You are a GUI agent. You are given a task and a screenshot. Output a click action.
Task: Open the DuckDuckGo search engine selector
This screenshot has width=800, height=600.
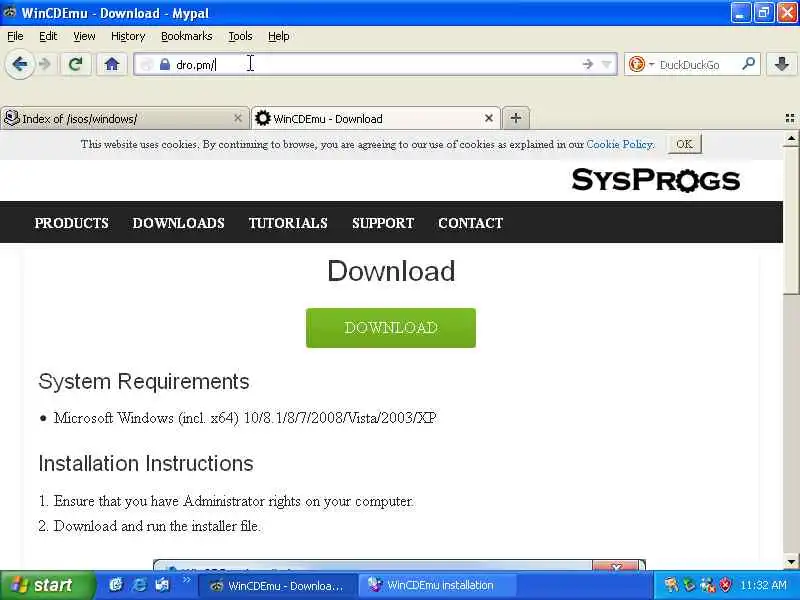click(x=641, y=64)
